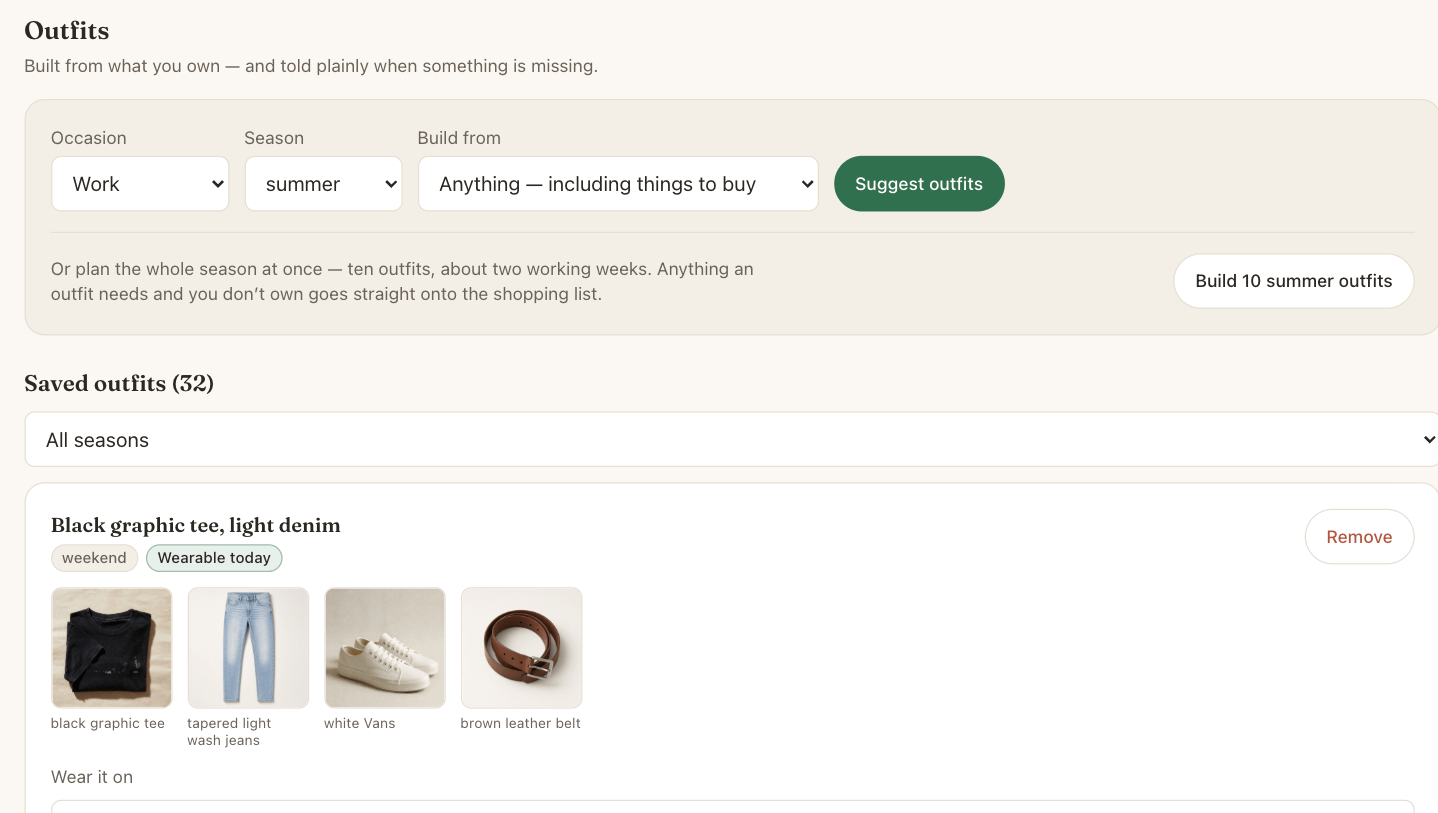Open the black graphic tee thumbnail
The height and width of the screenshot is (813, 1438).
click(111, 648)
